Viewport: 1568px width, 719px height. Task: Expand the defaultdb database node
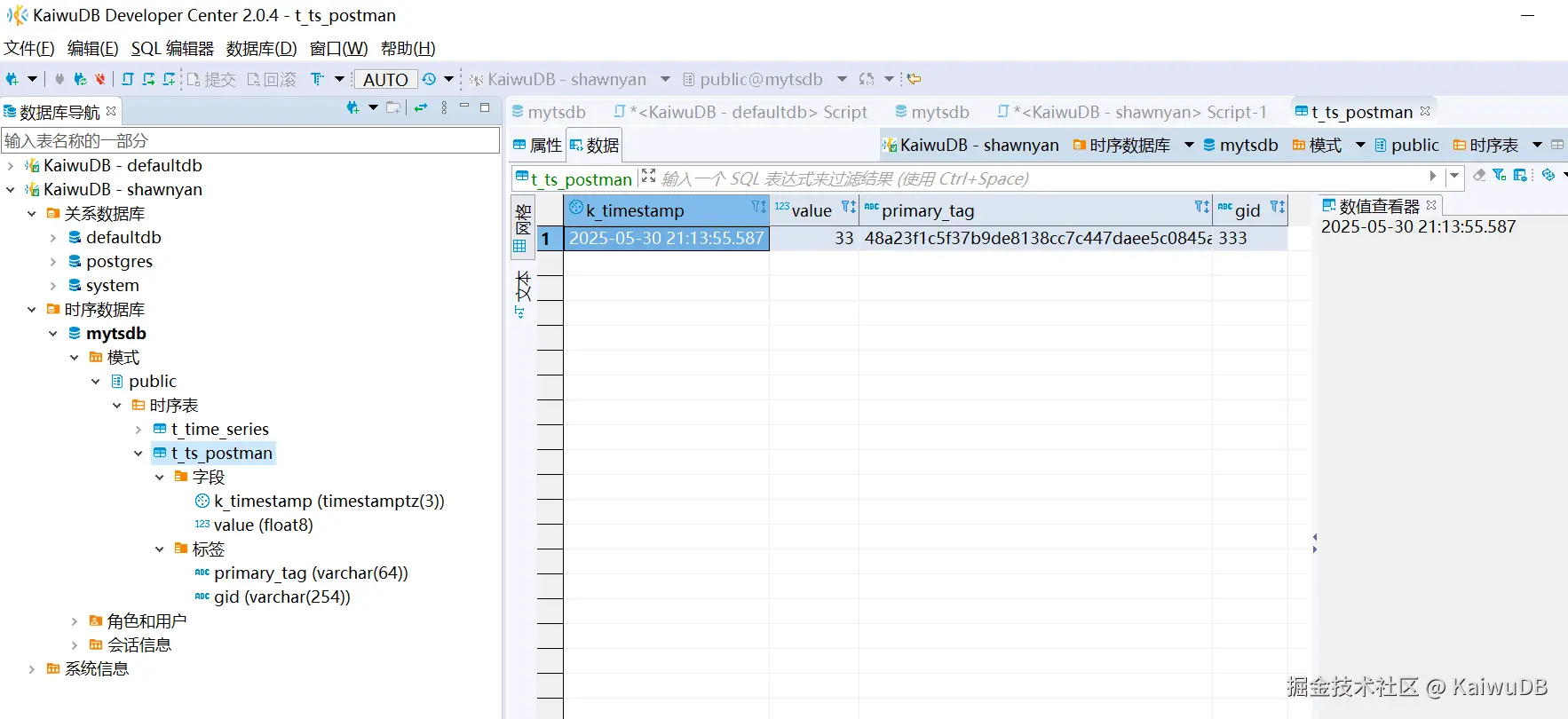(52, 237)
